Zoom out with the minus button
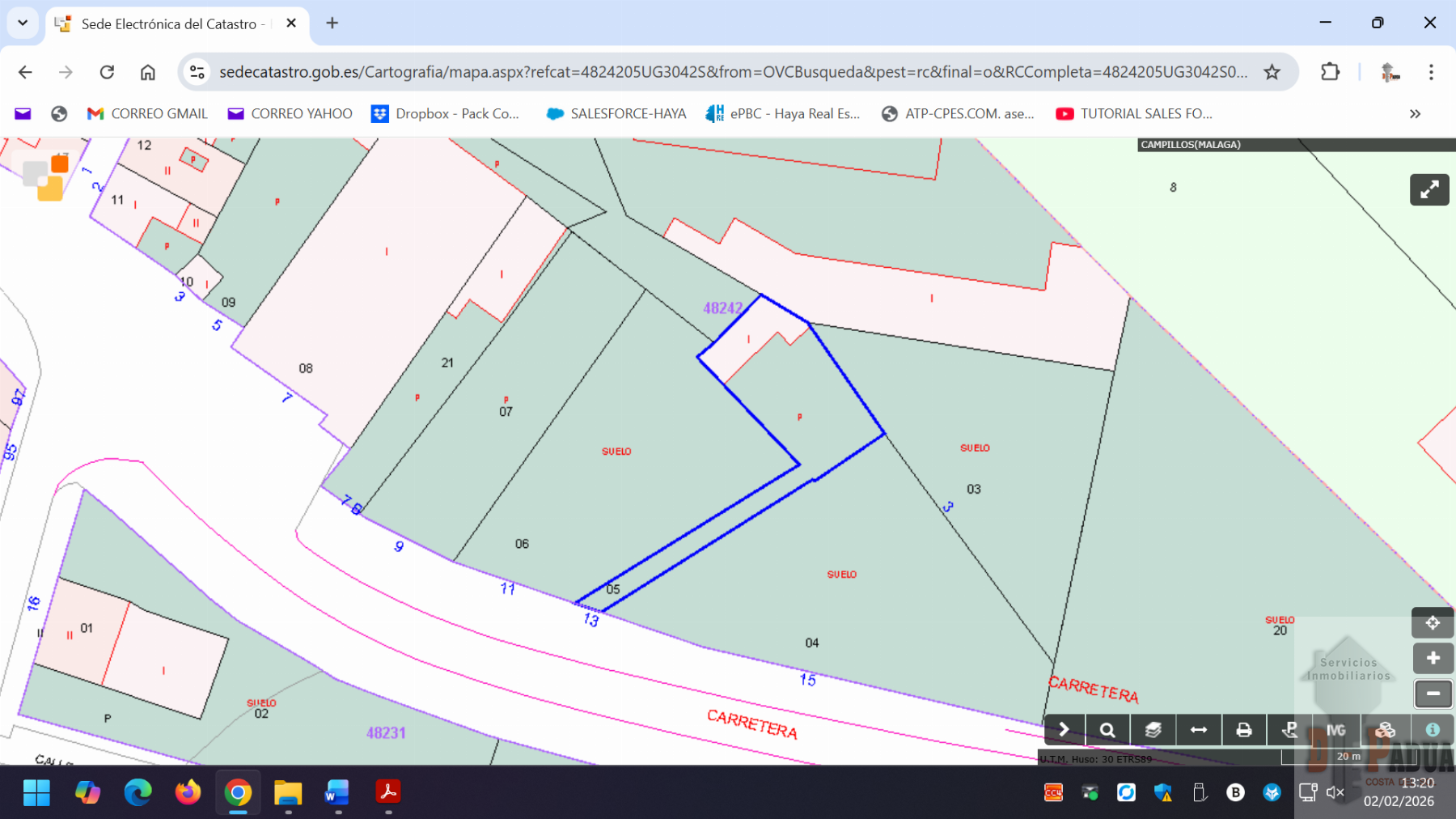 [x=1433, y=694]
